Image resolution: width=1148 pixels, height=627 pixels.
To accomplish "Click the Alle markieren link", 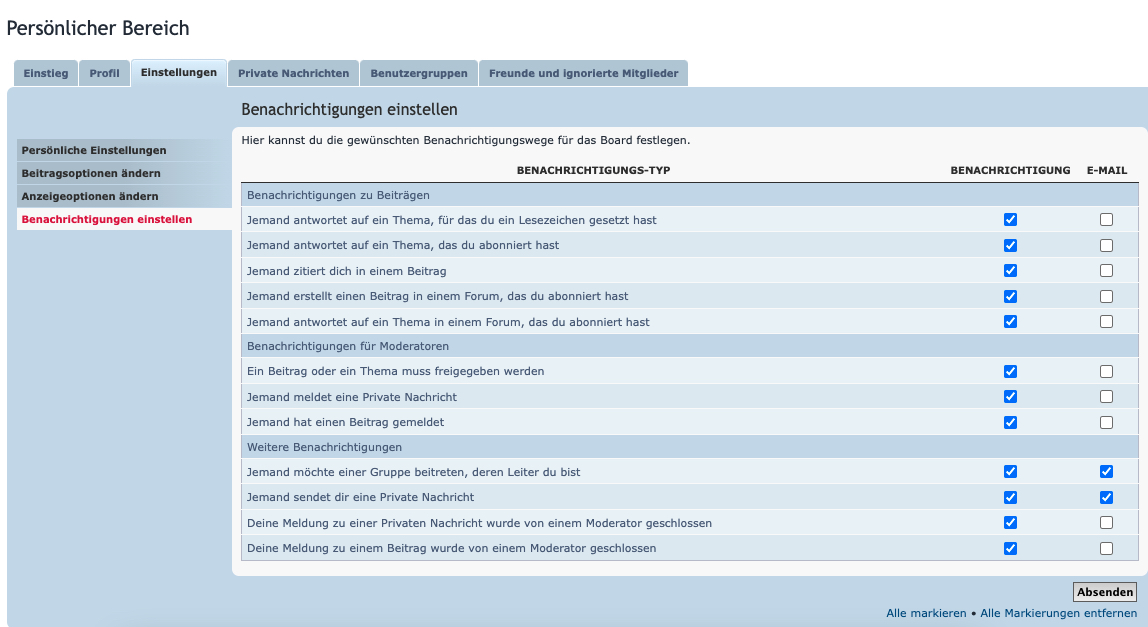I will coord(925,613).
